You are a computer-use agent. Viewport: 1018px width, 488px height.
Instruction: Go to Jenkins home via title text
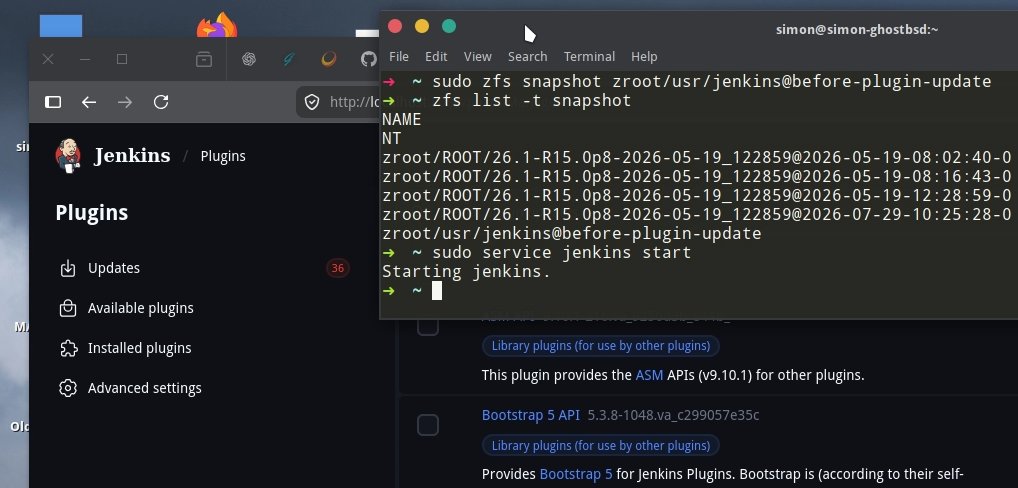(132, 156)
